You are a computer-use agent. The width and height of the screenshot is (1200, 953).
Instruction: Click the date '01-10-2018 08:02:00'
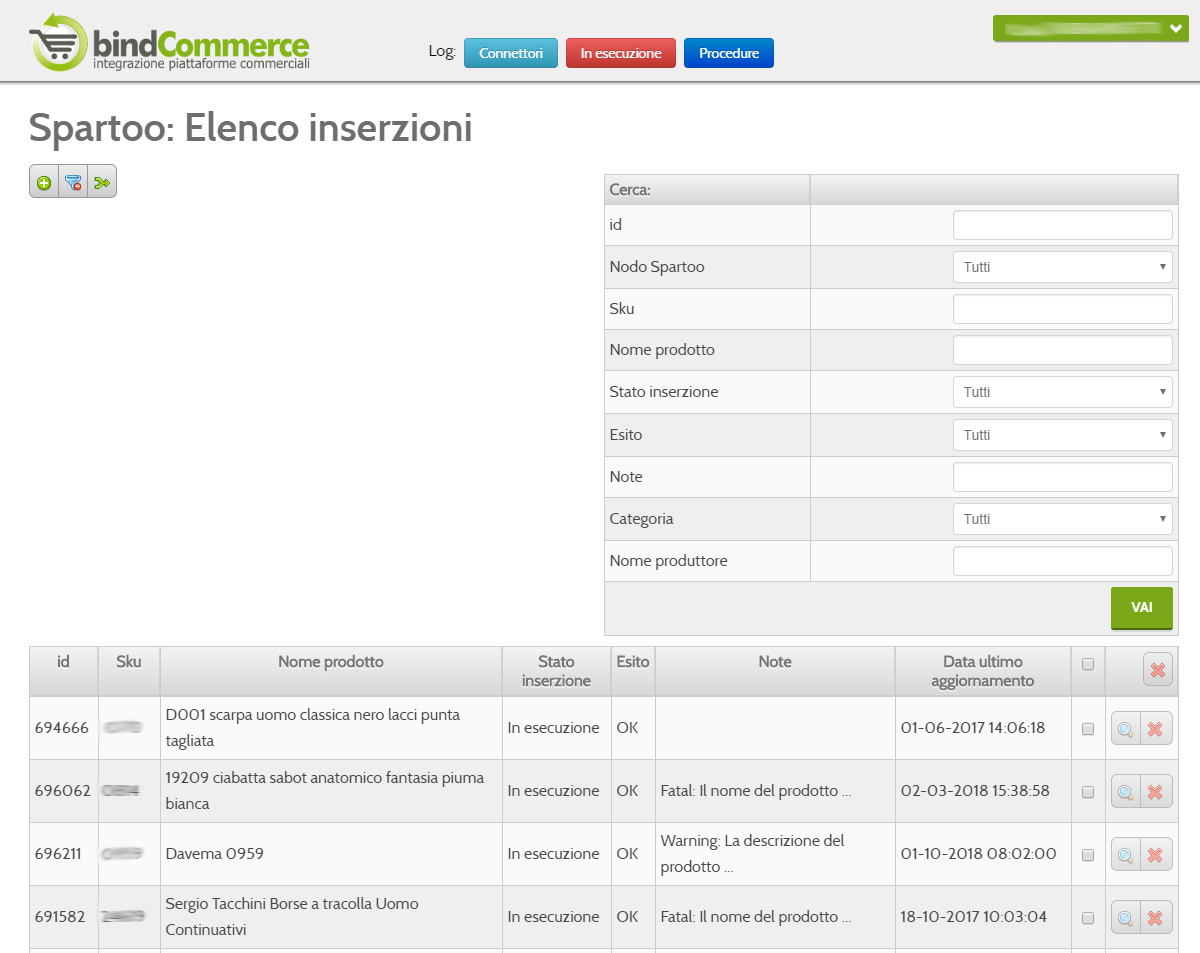pyautogui.click(x=978, y=854)
